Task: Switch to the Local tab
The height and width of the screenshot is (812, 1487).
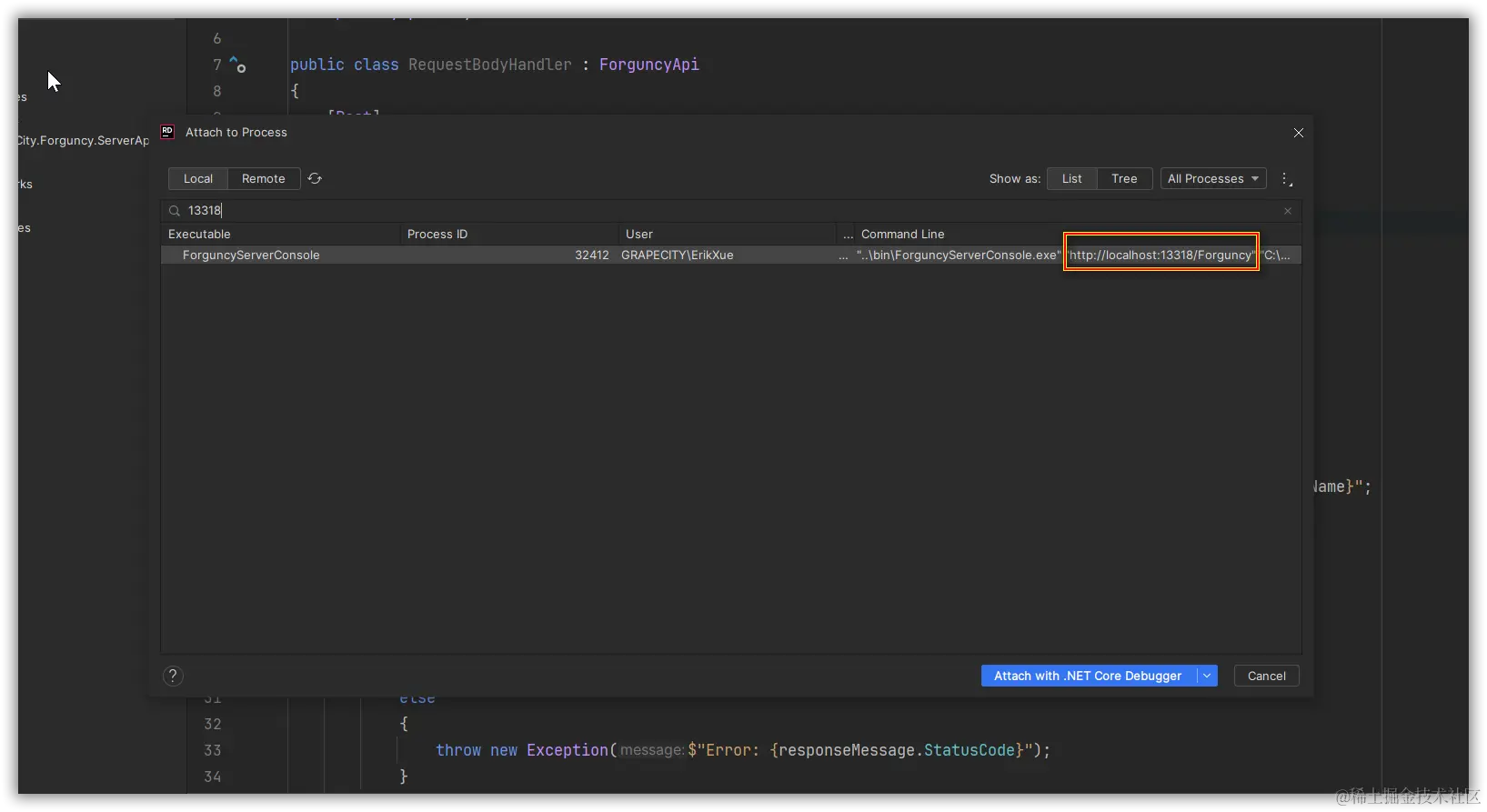Action: pos(198,178)
